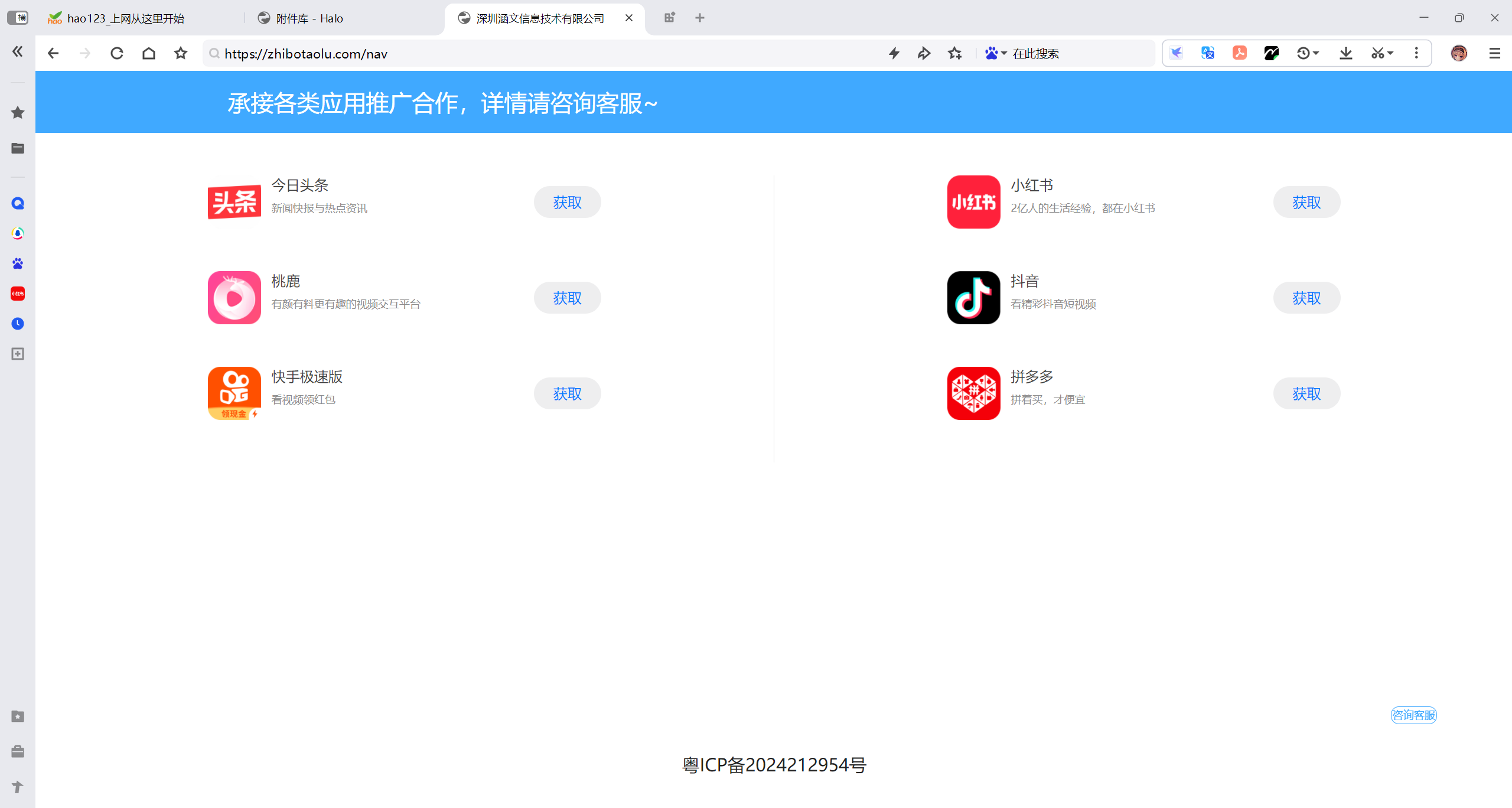Open the three-dot more extensions menu
The height and width of the screenshot is (808, 1512).
point(1416,53)
